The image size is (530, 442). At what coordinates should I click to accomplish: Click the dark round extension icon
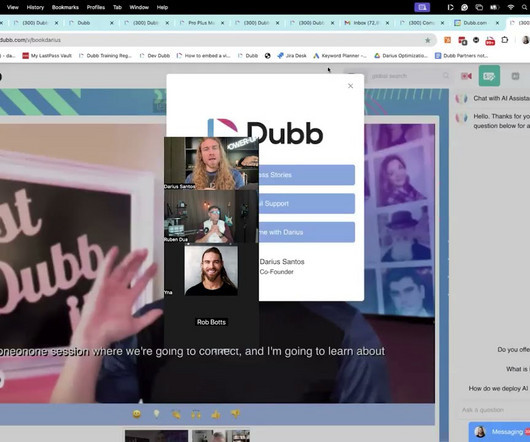pyautogui.click(x=476, y=40)
